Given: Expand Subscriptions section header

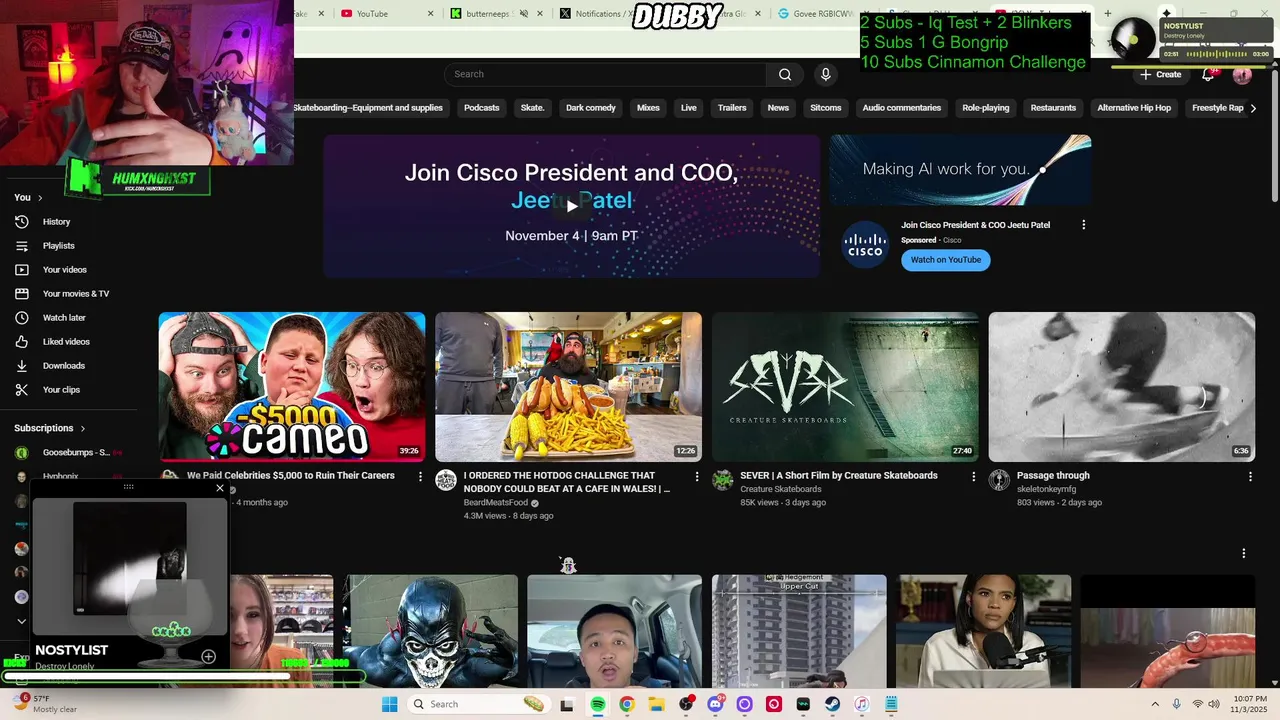Looking at the screenshot, I should 50,428.
